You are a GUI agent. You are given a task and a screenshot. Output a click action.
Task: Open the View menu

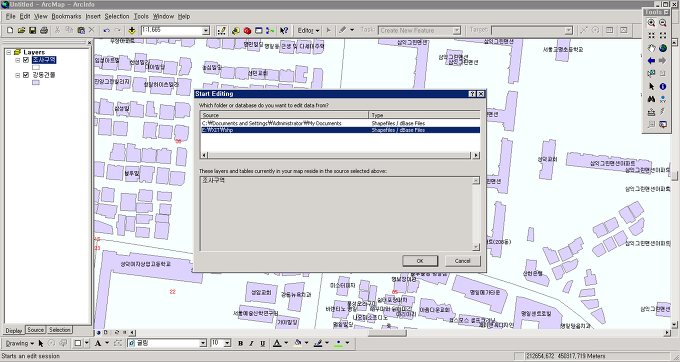point(40,16)
